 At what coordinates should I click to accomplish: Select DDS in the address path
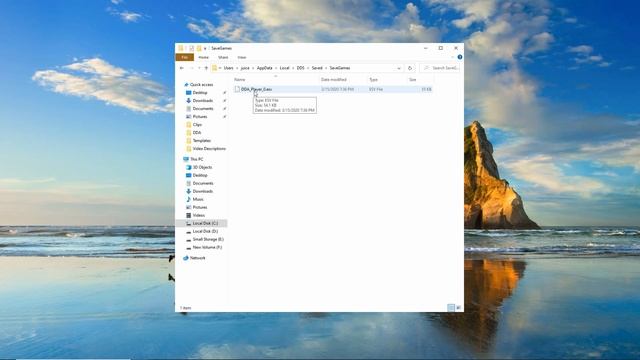coord(300,68)
